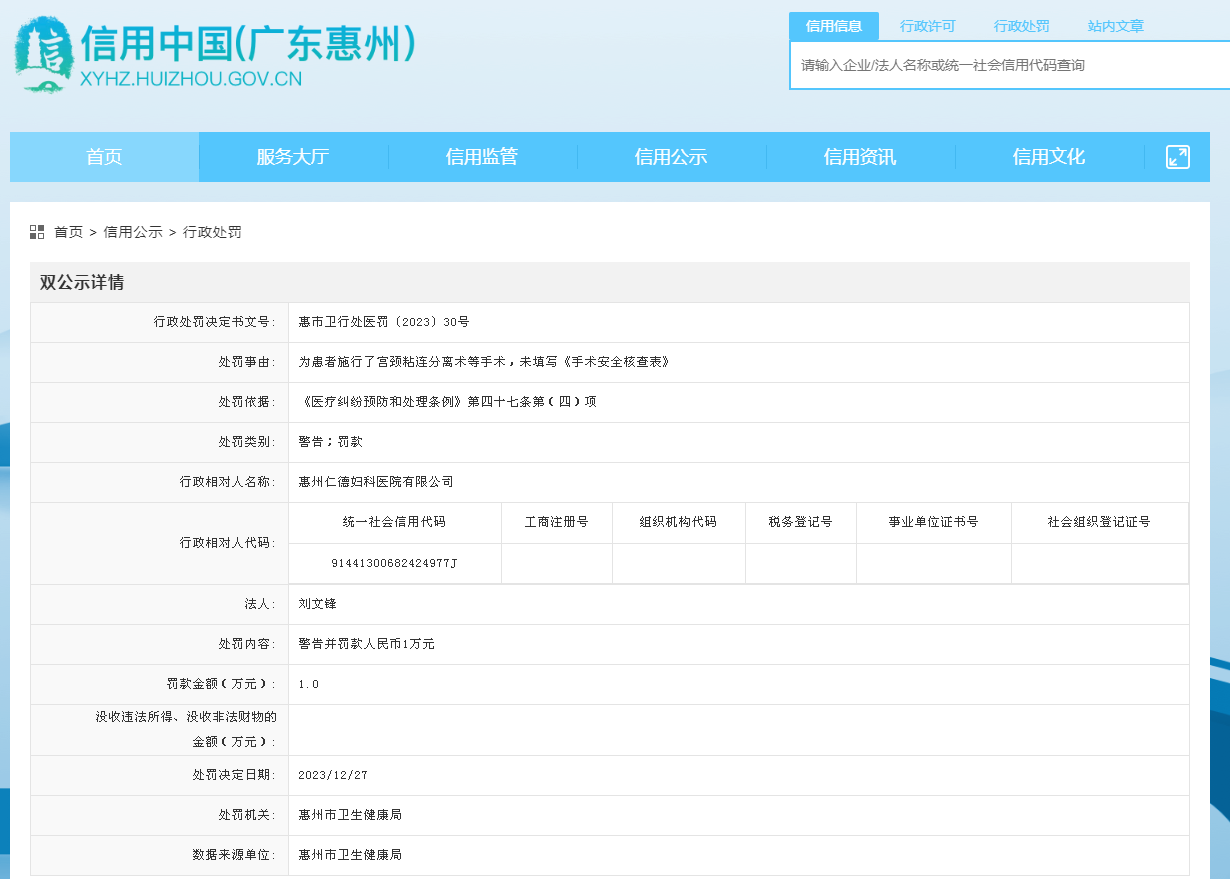Click 行政处罚 breadcrumb link

(x=212, y=232)
